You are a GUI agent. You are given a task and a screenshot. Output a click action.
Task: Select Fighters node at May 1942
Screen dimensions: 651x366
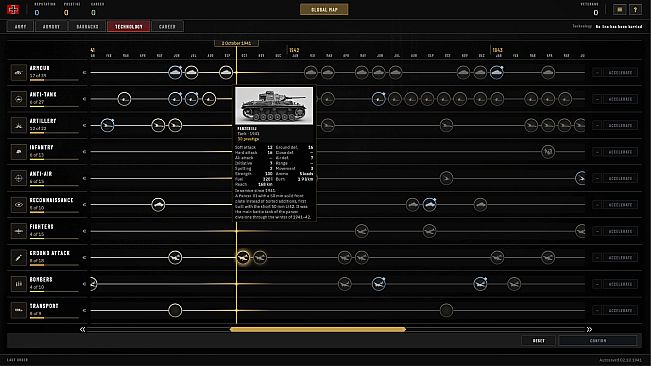(x=362, y=231)
